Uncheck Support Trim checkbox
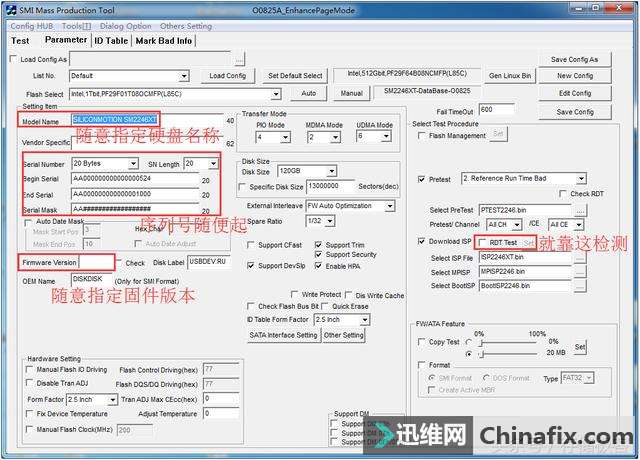 pyautogui.click(x=318, y=245)
